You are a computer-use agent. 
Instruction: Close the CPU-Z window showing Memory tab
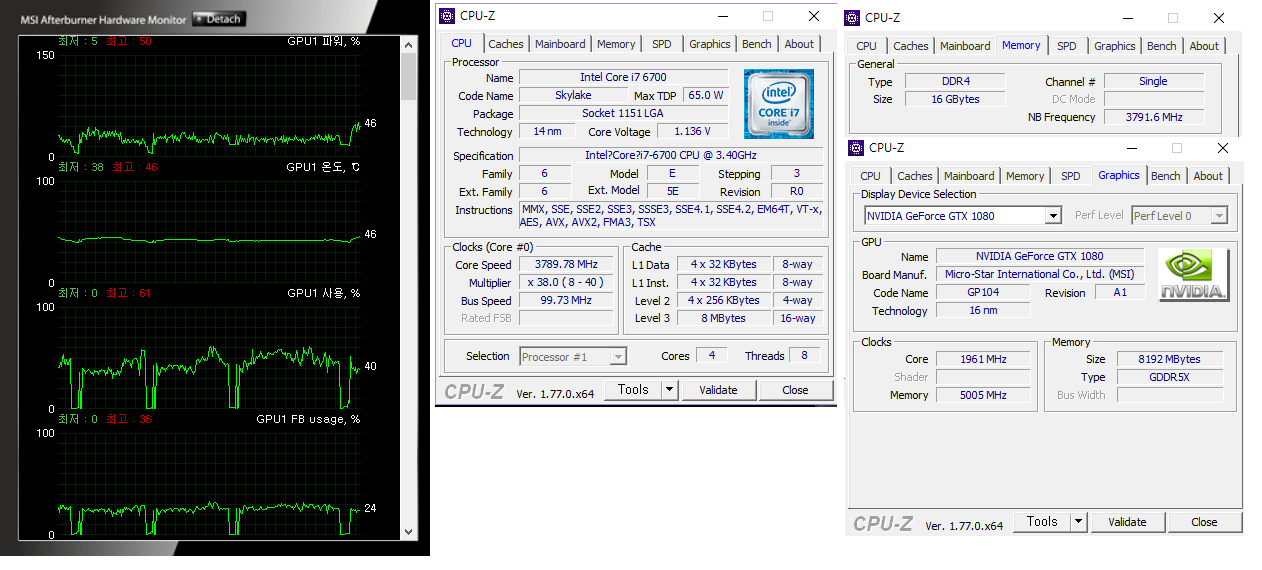click(1218, 17)
